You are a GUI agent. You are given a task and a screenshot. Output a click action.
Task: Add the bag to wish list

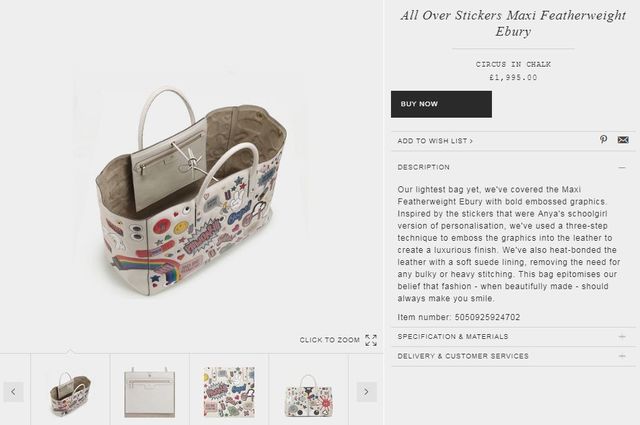435,141
